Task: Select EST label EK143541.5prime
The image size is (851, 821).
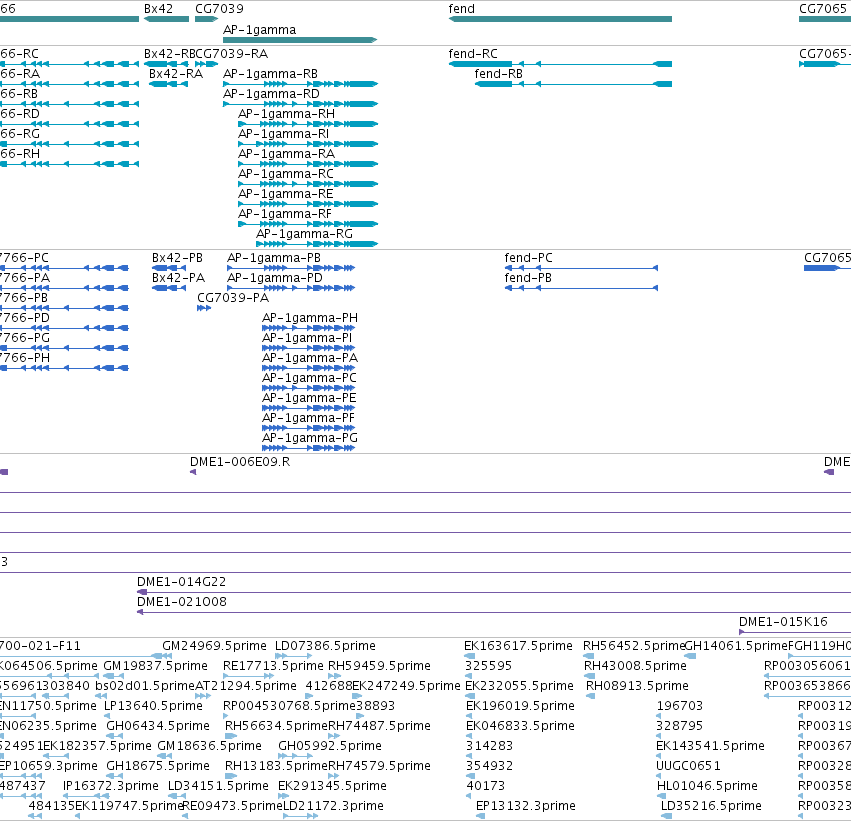Action: tap(710, 746)
